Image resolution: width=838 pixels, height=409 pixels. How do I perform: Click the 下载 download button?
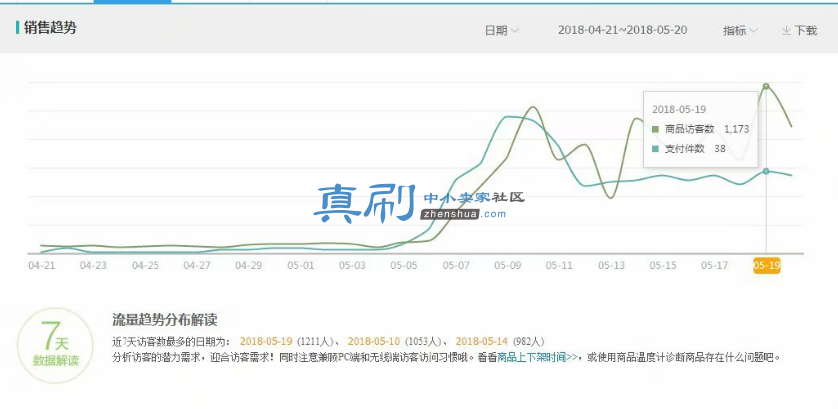click(800, 30)
